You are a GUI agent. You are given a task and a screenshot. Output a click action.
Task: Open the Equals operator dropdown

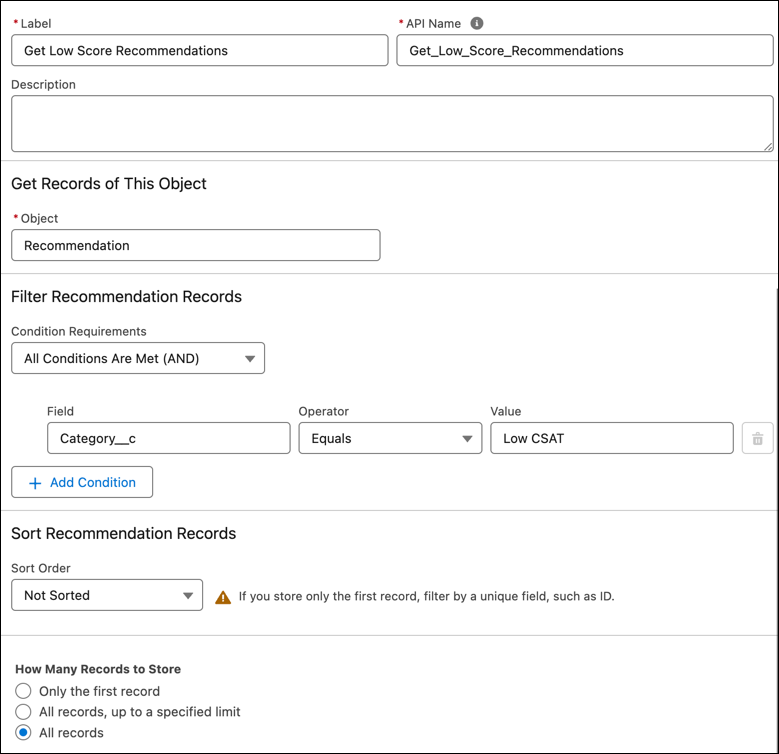[390, 438]
